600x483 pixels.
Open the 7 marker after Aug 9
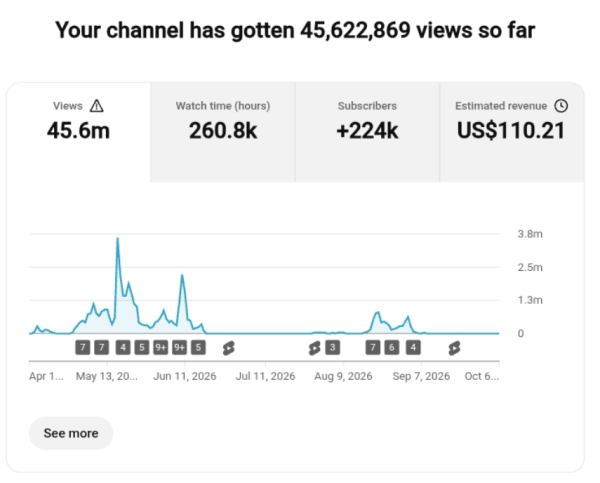click(x=373, y=348)
